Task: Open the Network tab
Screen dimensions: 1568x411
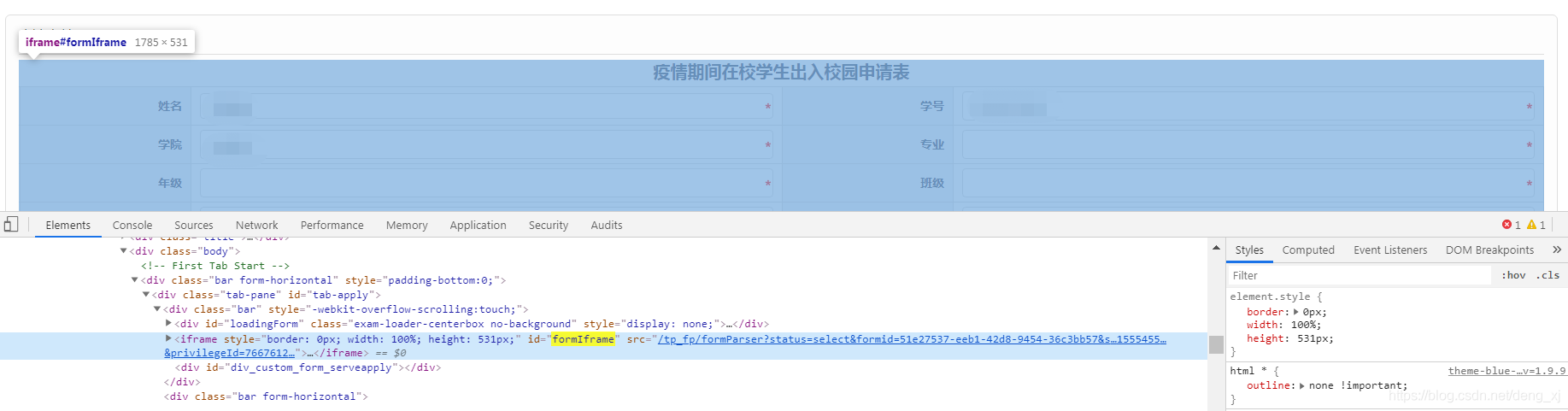Action: click(257, 225)
